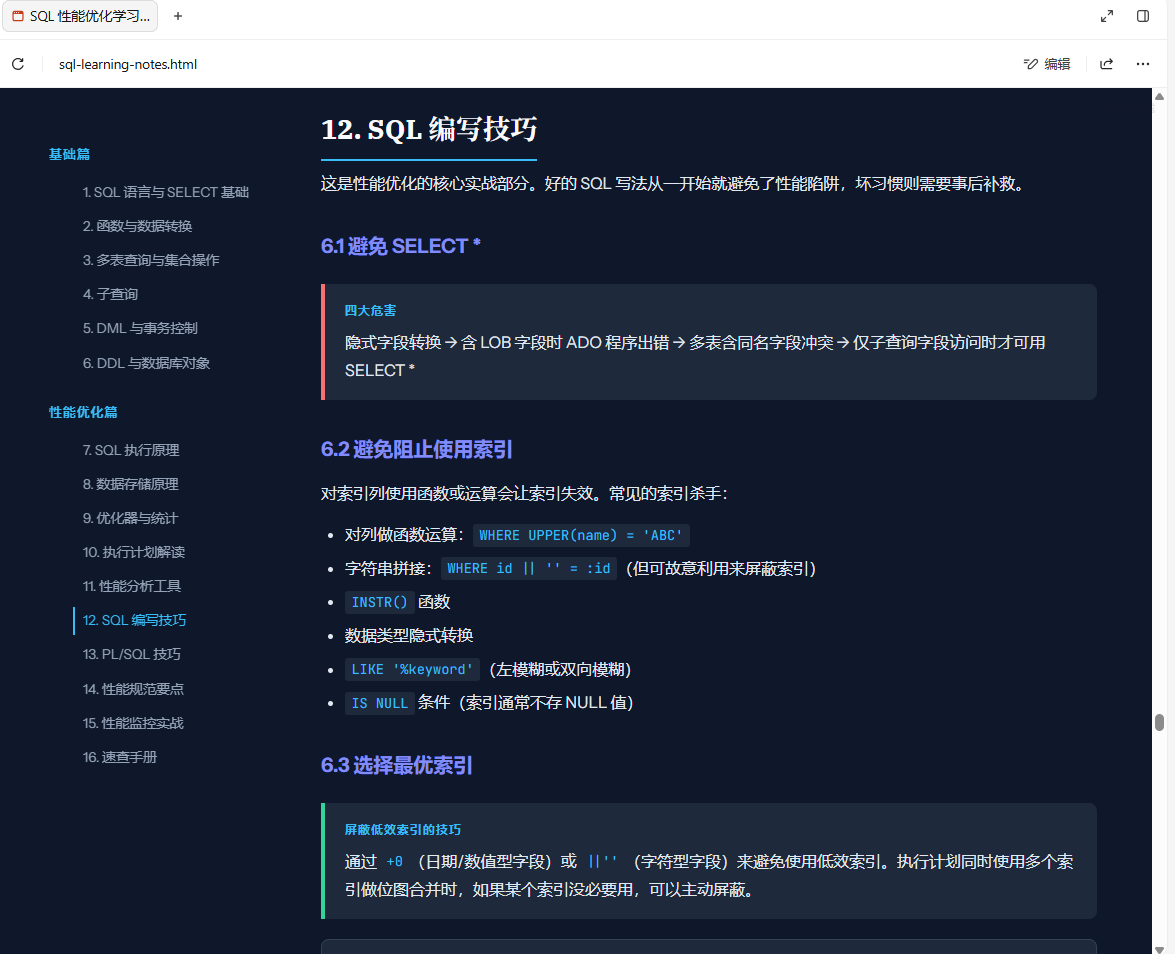Viewport: 1175px width, 954px height.
Task: Navigate to 9. 优化器与统计
Action: pos(130,519)
